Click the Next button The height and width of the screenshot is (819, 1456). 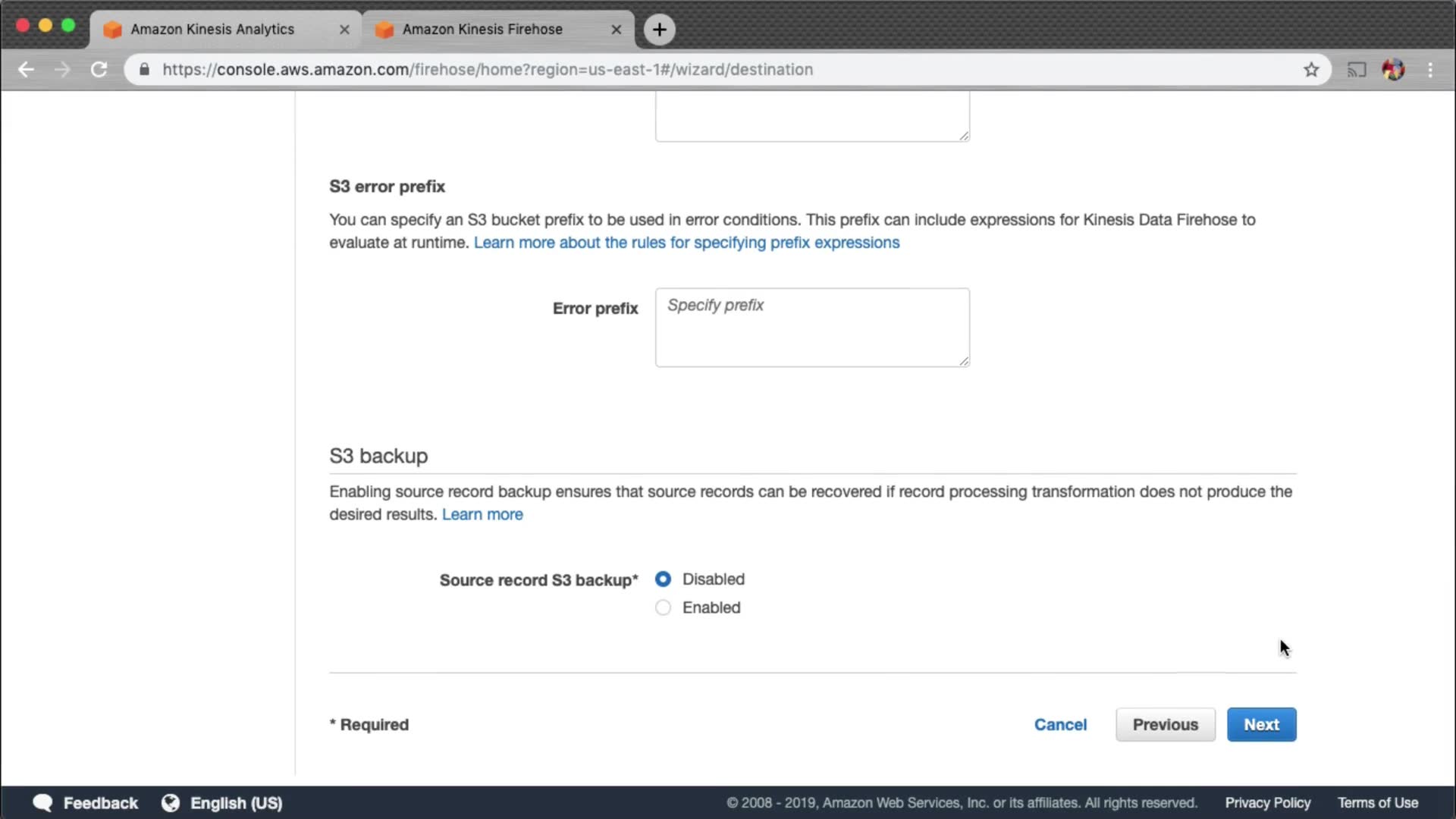tap(1261, 724)
